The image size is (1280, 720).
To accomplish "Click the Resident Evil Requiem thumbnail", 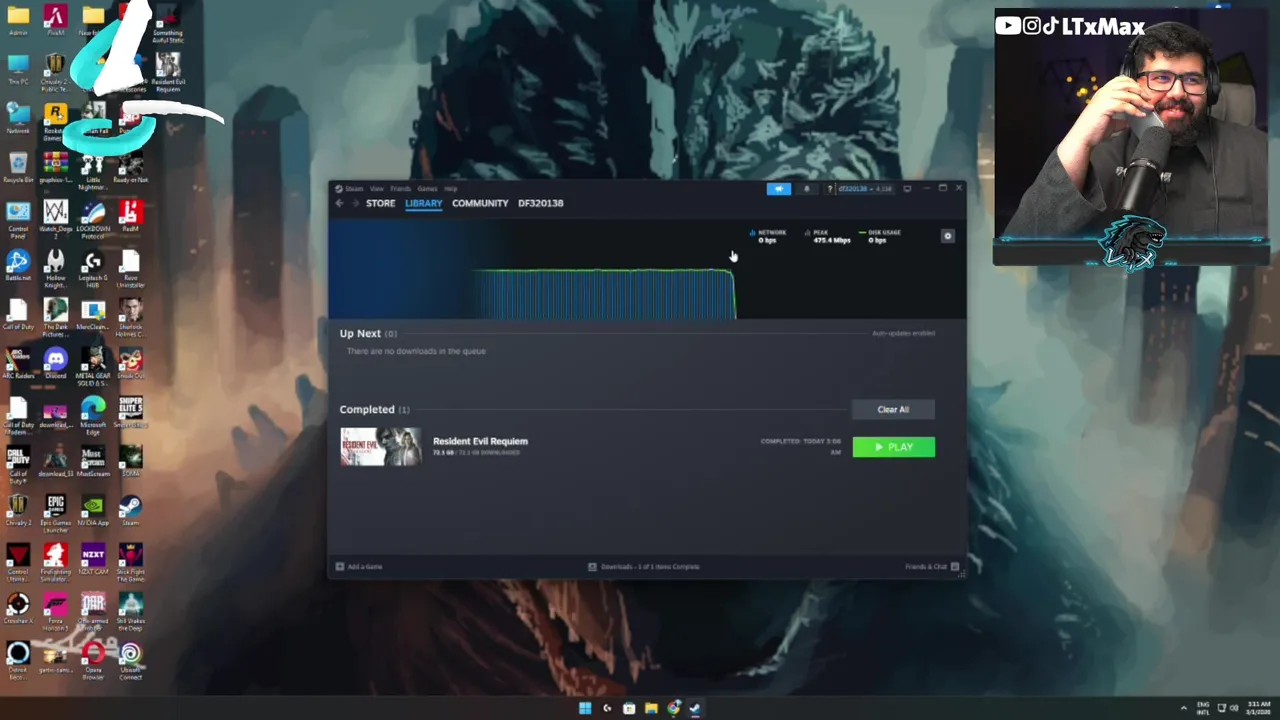I will 380,447.
